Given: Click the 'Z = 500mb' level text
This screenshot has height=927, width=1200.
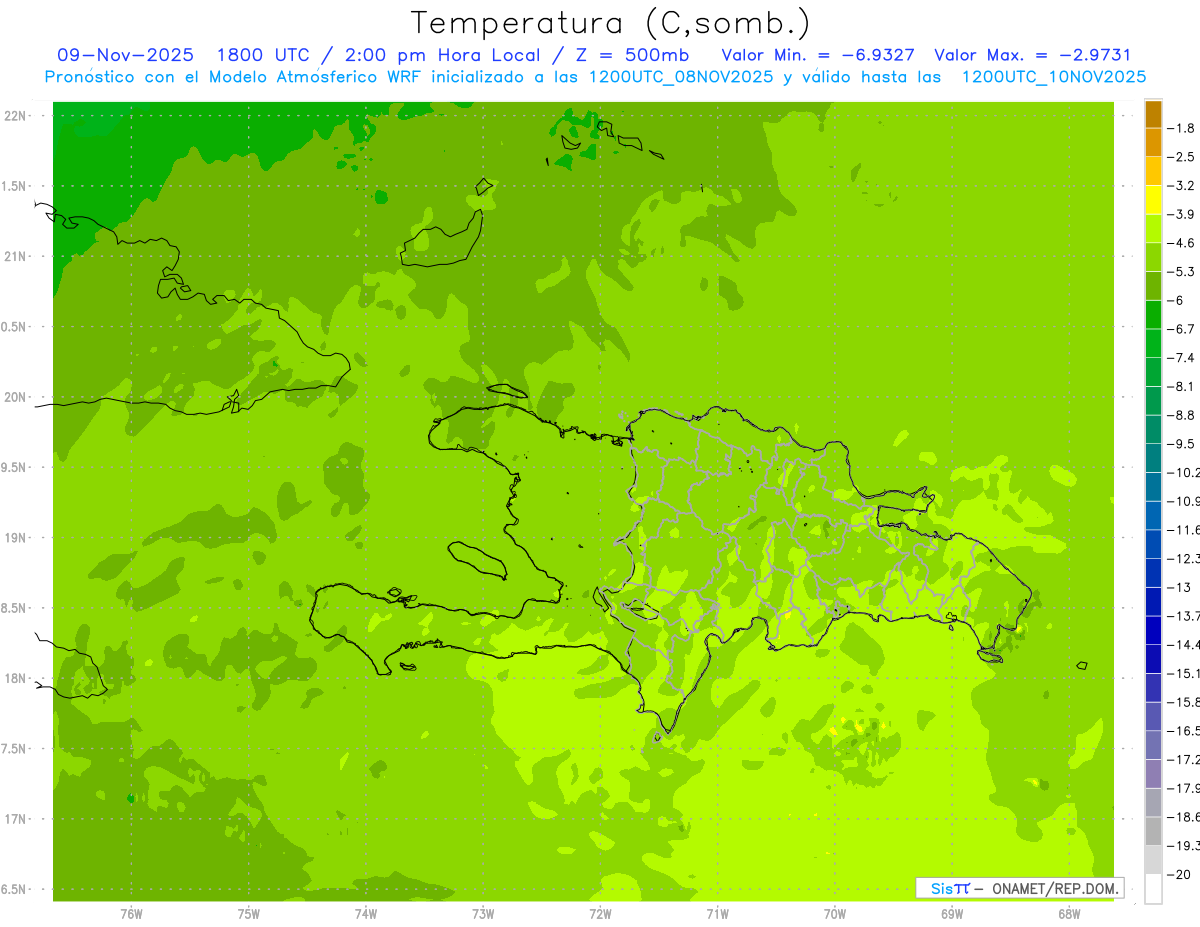Looking at the screenshot, I should (x=632, y=56).
